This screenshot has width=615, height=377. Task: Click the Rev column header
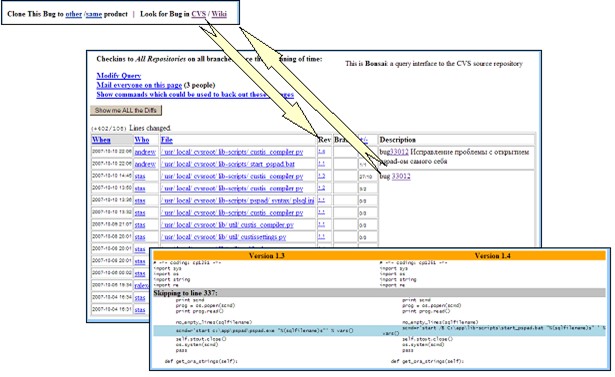click(324, 140)
